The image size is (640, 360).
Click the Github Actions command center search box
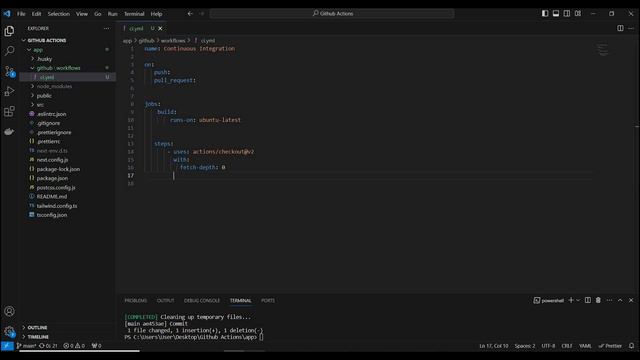[x=332, y=13]
